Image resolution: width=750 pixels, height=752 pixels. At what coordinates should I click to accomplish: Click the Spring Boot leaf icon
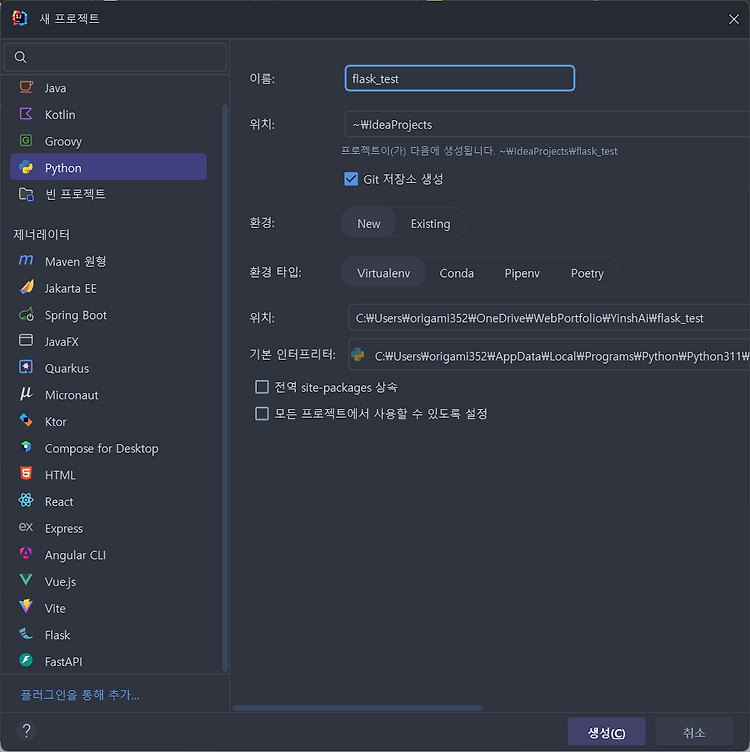(26, 315)
